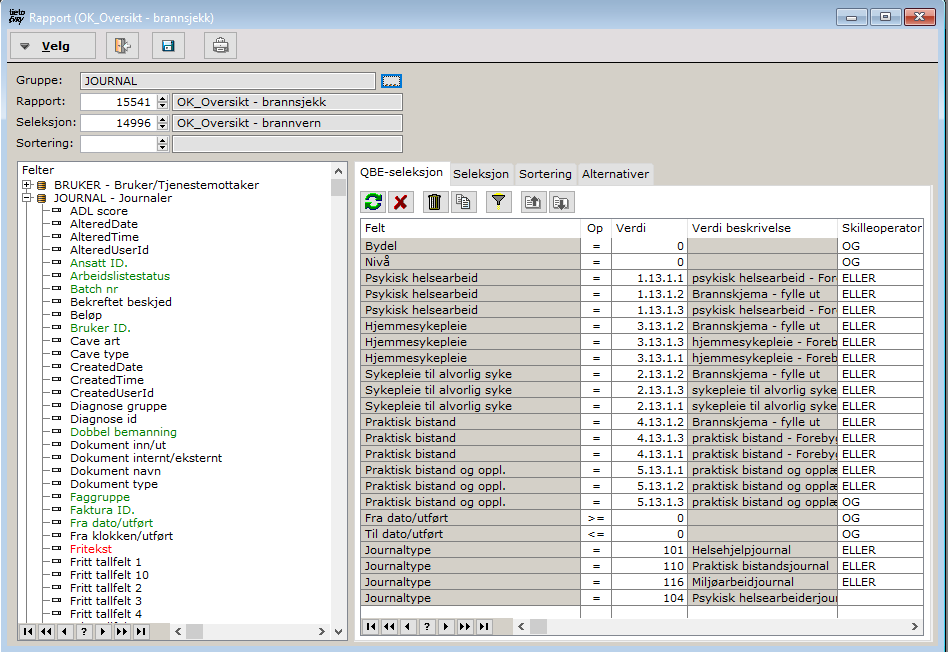Image resolution: width=948 pixels, height=652 pixels.
Task: Click the field tree scroll up arrow
Action: tap(339, 171)
